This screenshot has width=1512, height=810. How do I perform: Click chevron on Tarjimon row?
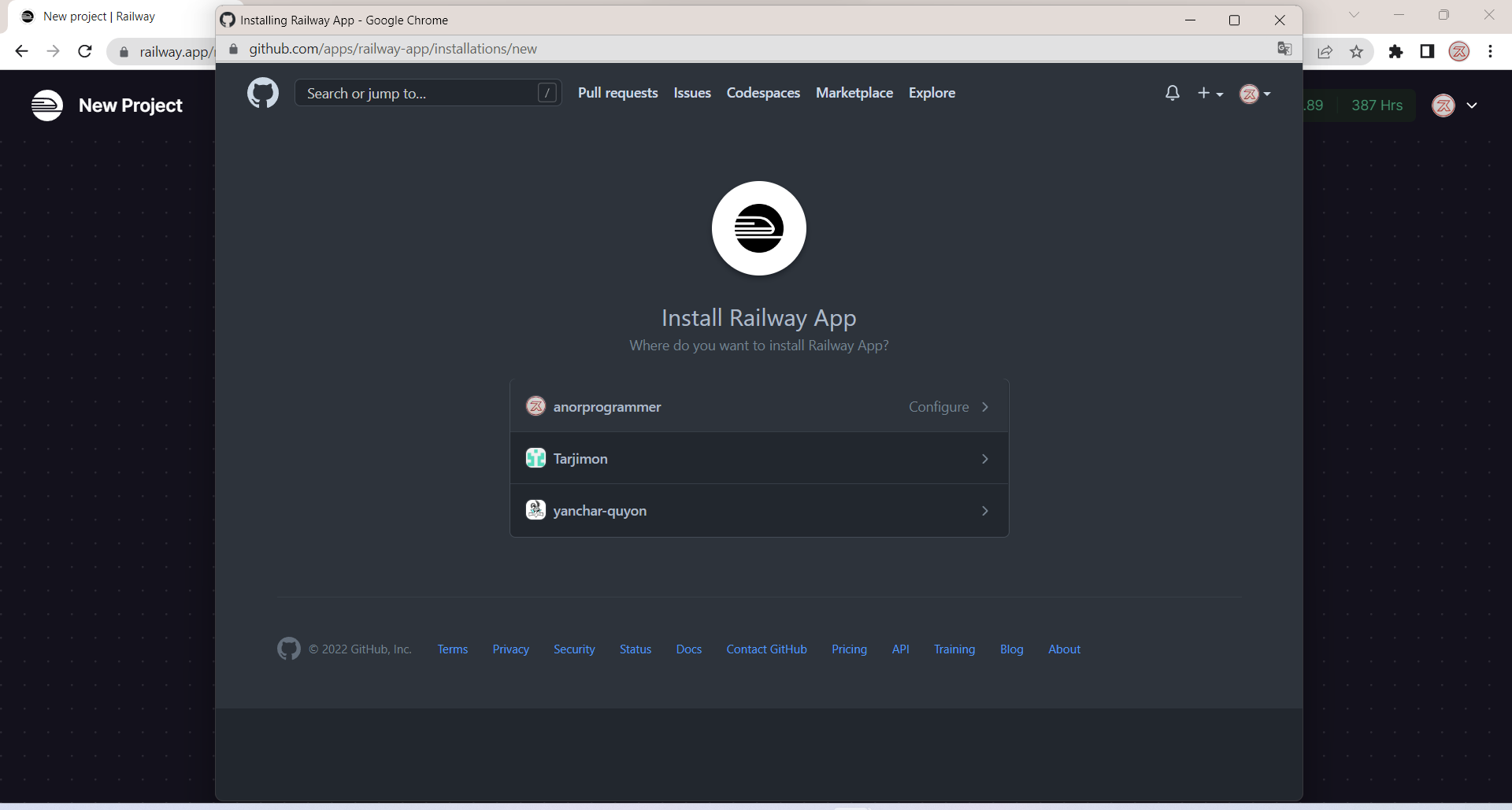pos(984,459)
